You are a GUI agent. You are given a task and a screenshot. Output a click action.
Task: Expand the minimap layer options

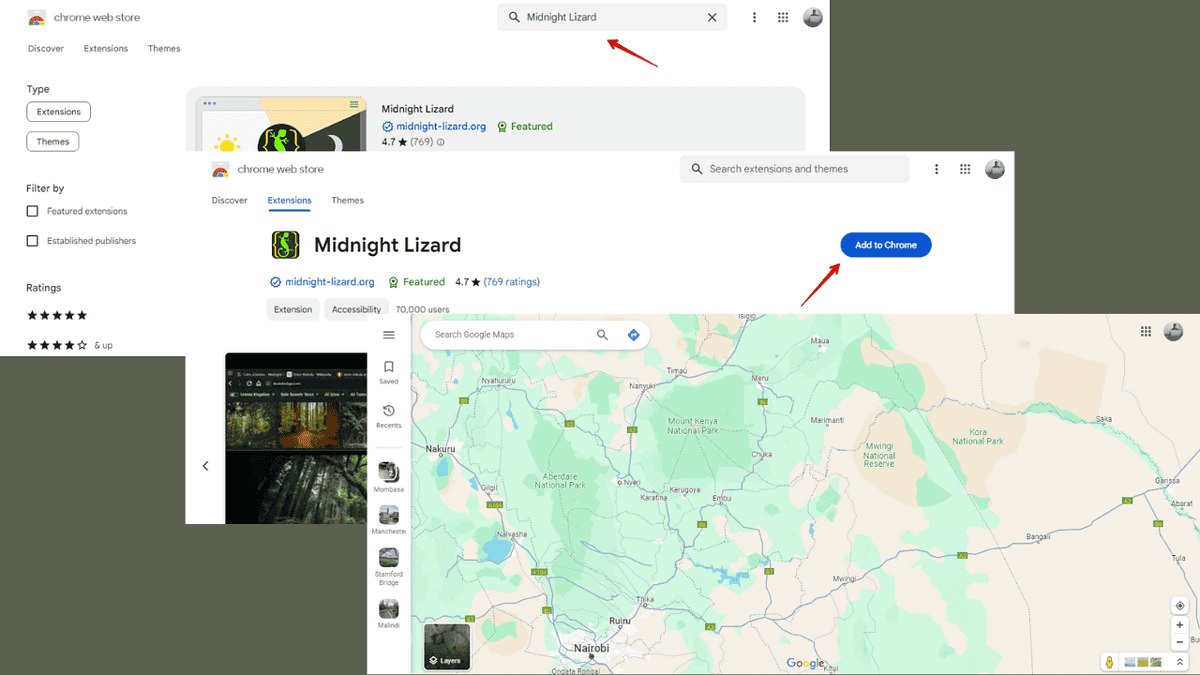1181,661
